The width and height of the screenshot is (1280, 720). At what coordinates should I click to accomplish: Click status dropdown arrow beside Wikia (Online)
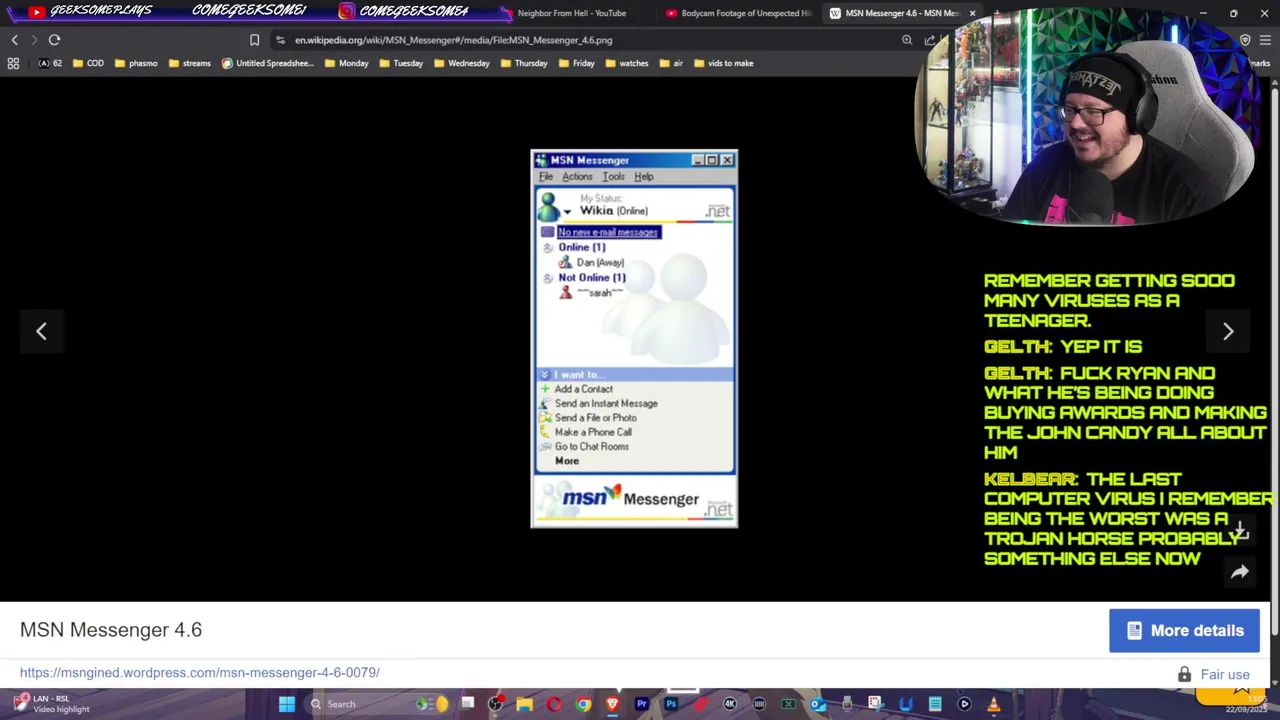point(568,212)
